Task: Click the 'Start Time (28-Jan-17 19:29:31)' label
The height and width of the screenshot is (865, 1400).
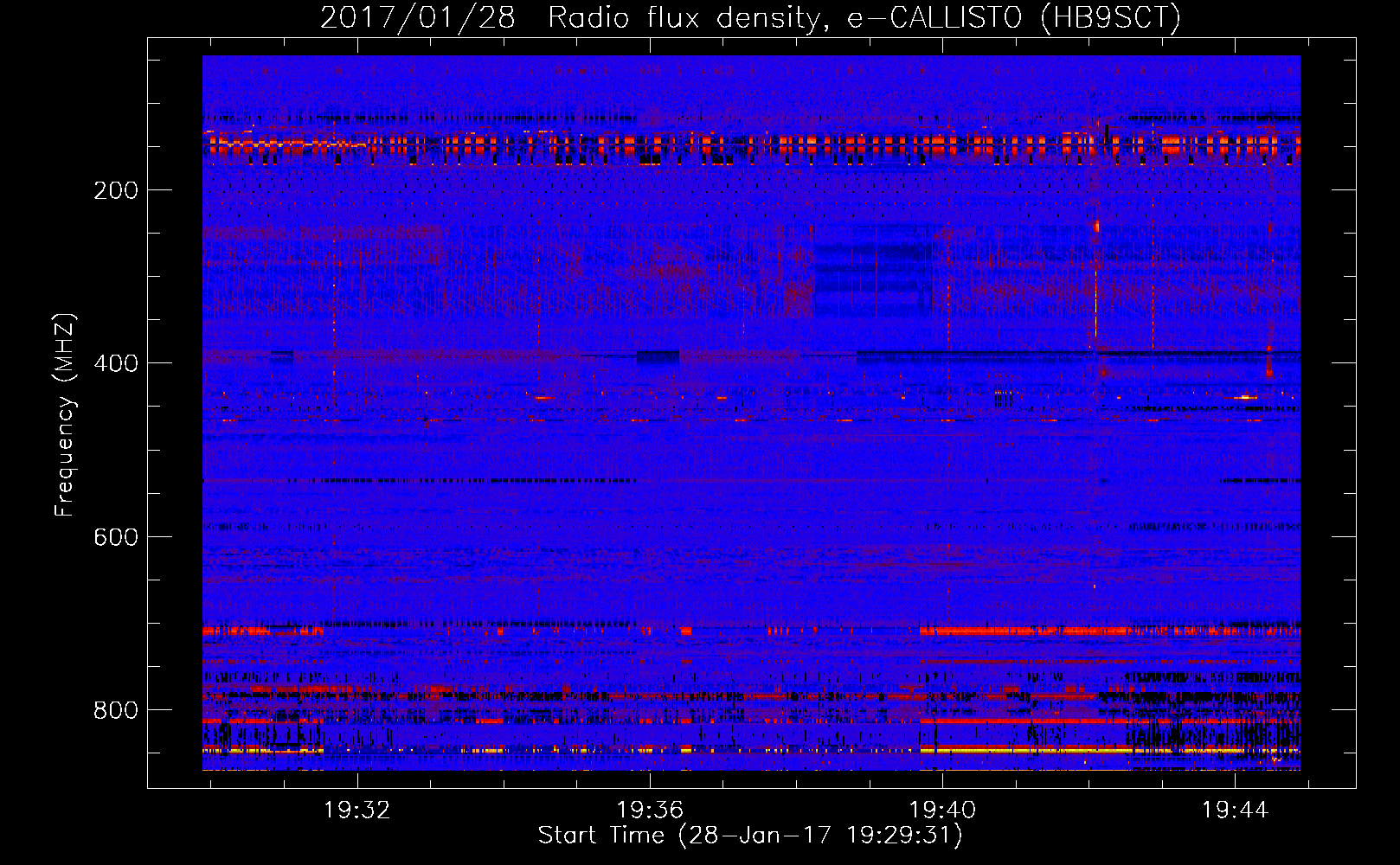Action: click(750, 836)
